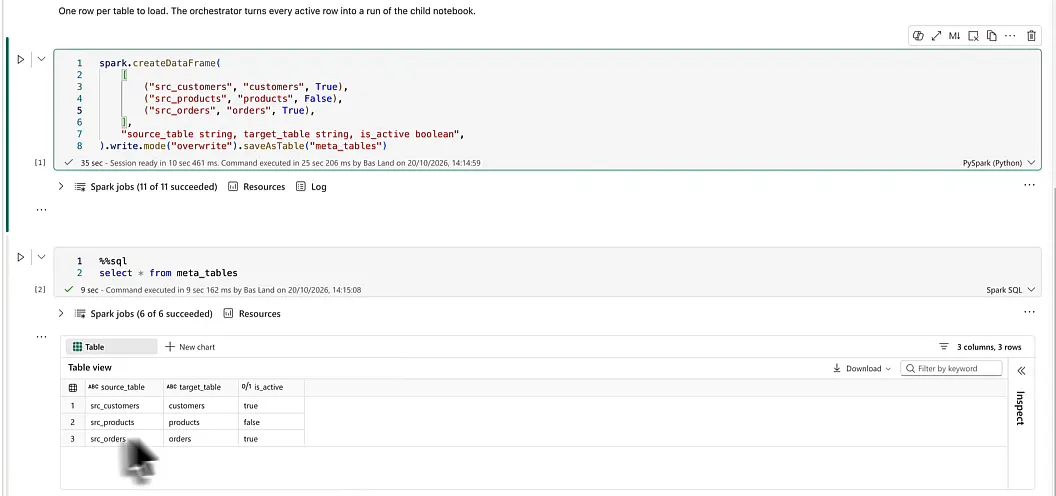Click the %%sql magic line
The width and height of the screenshot is (1056, 496).
(x=112, y=261)
